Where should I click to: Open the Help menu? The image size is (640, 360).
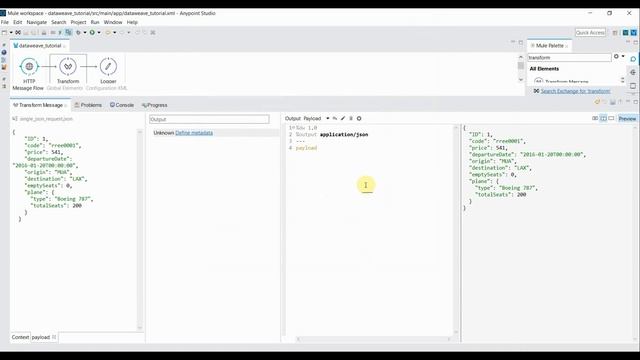point(132,22)
